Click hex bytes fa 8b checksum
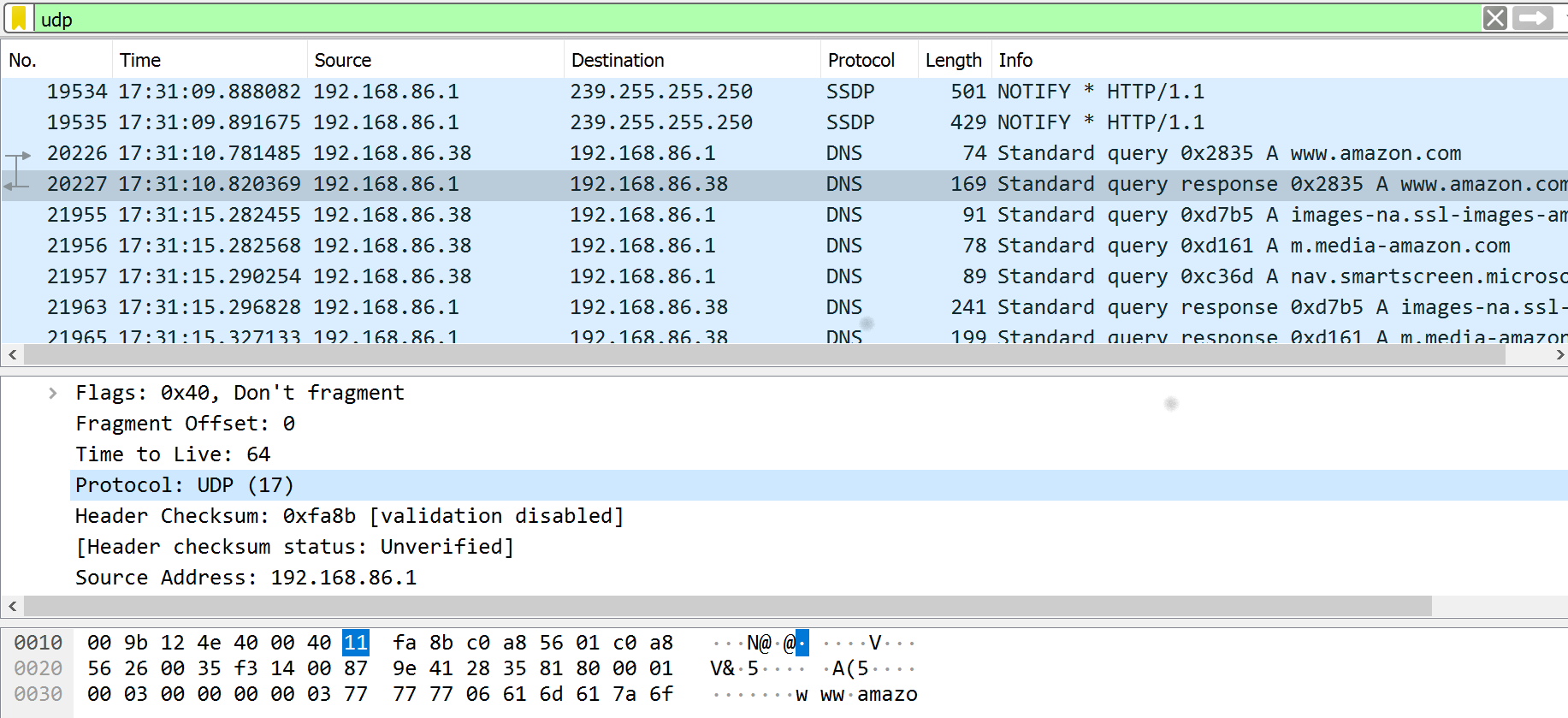This screenshot has width=1568, height=718. [423, 643]
